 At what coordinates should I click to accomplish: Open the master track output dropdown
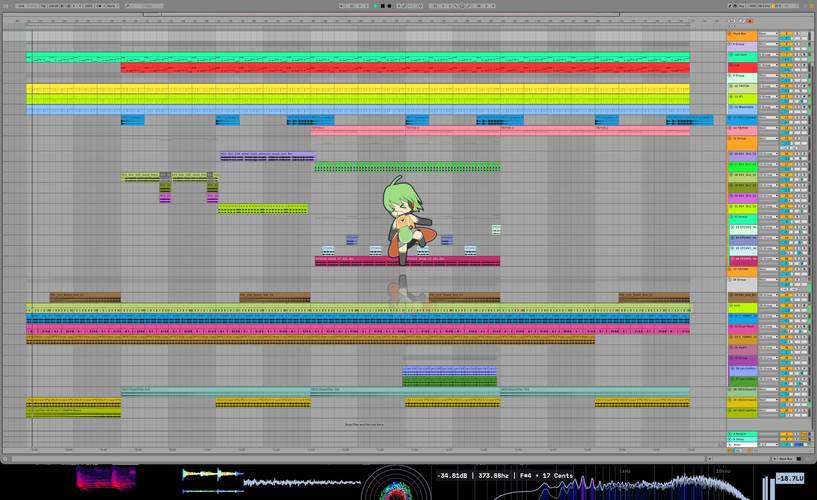767,445
